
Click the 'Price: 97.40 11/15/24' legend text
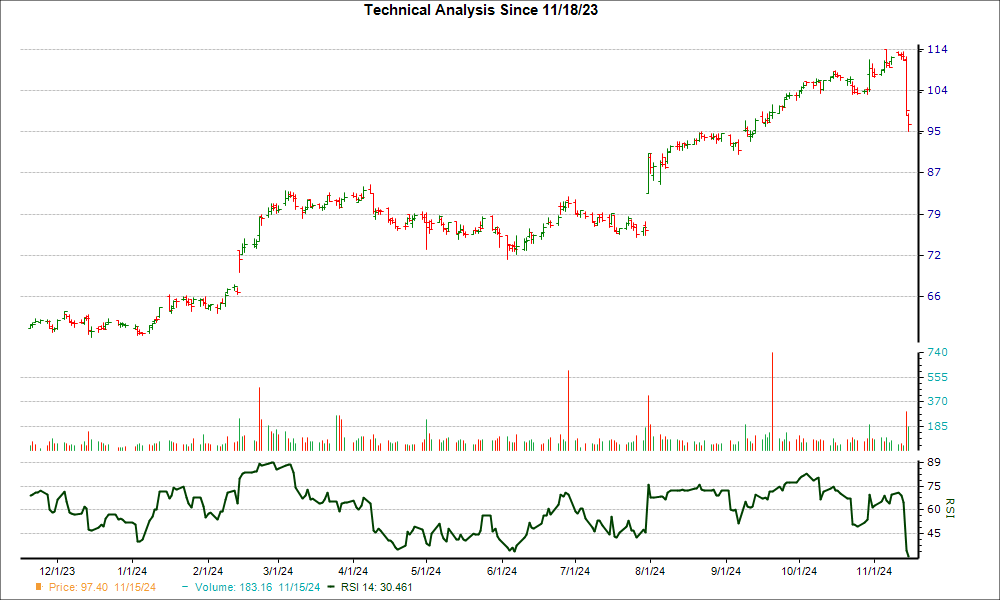pos(102,587)
